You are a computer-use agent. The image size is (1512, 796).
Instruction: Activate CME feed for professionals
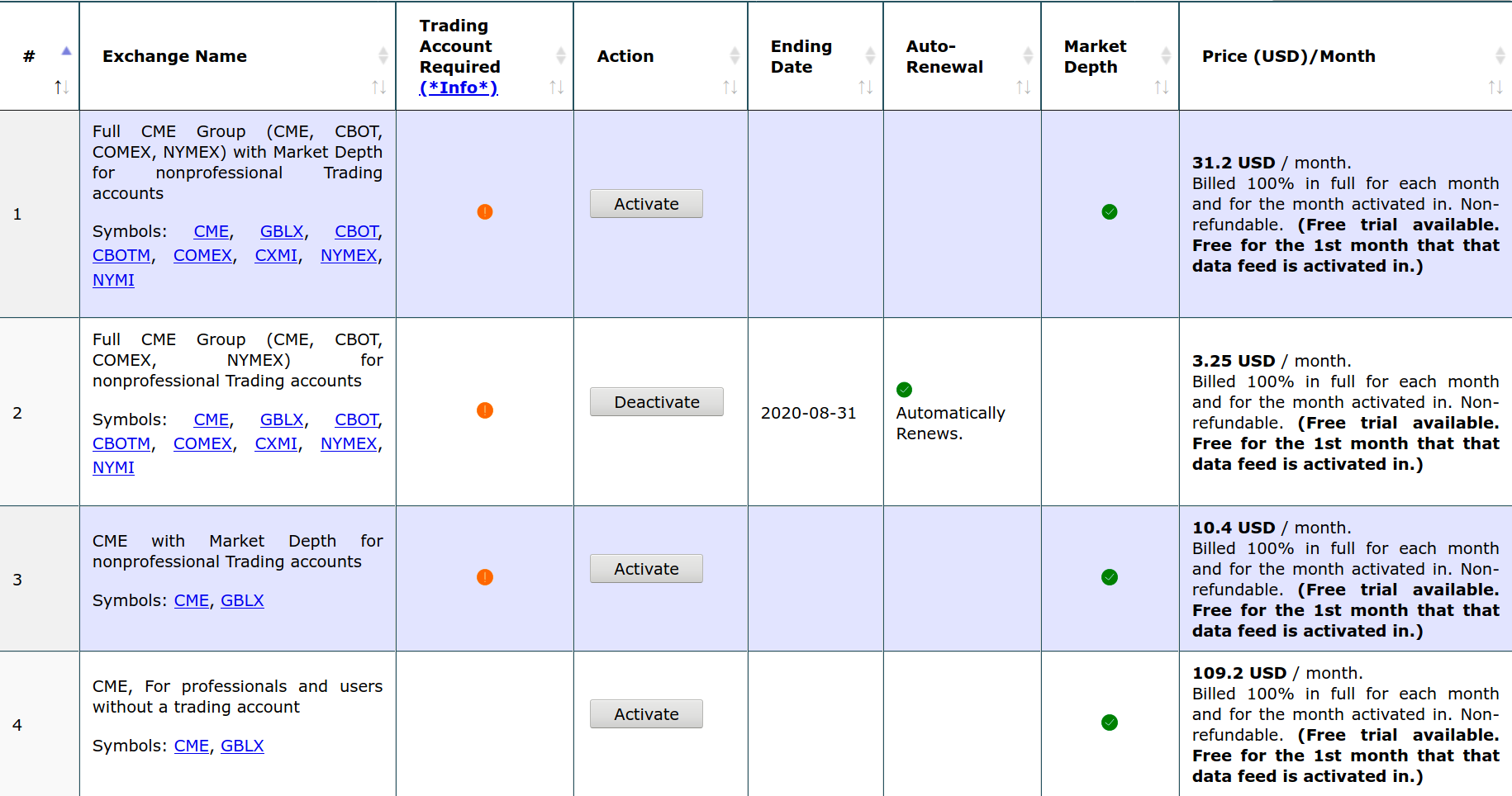[x=646, y=714]
